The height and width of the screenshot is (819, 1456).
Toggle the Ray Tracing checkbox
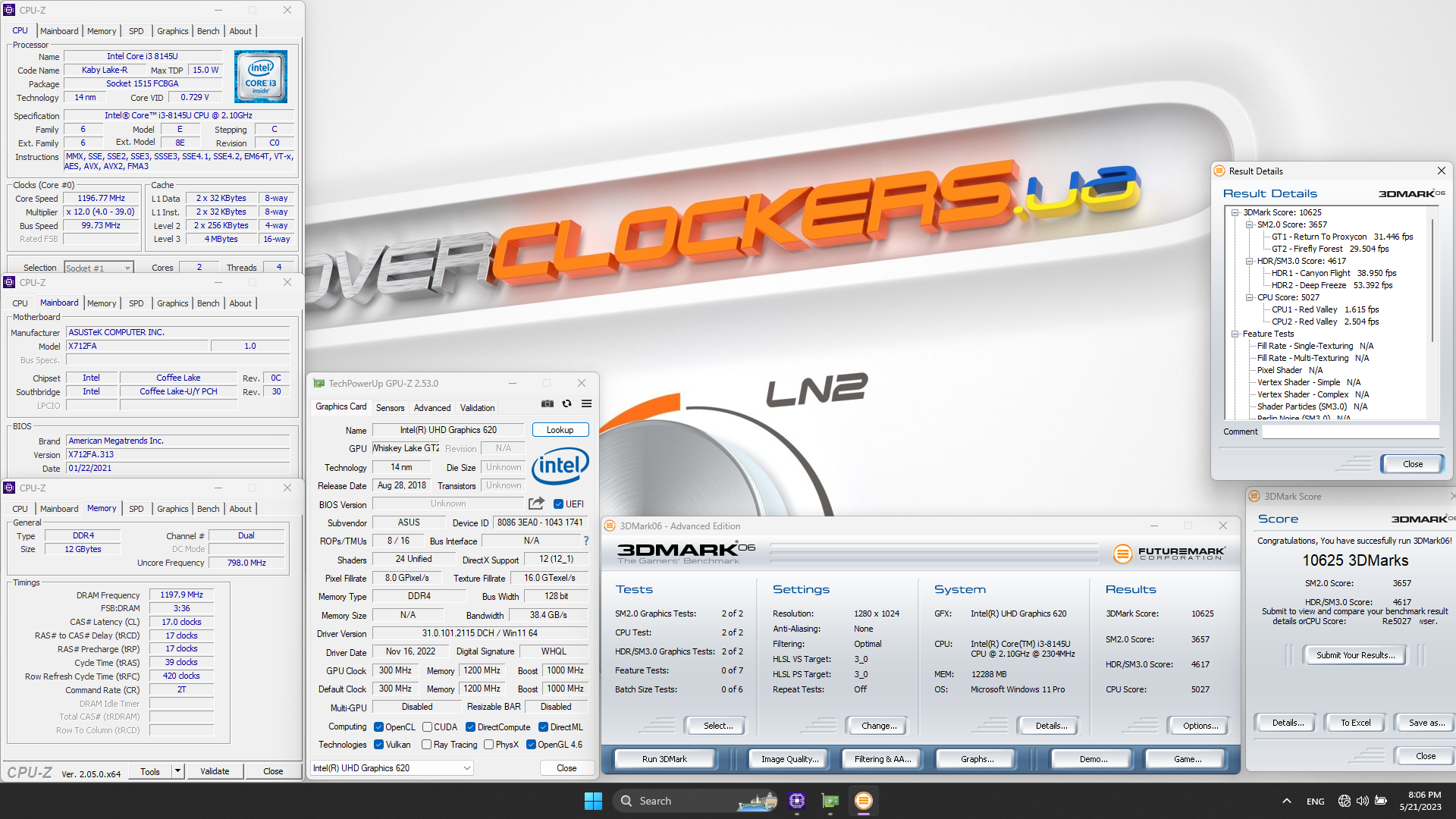click(x=426, y=745)
